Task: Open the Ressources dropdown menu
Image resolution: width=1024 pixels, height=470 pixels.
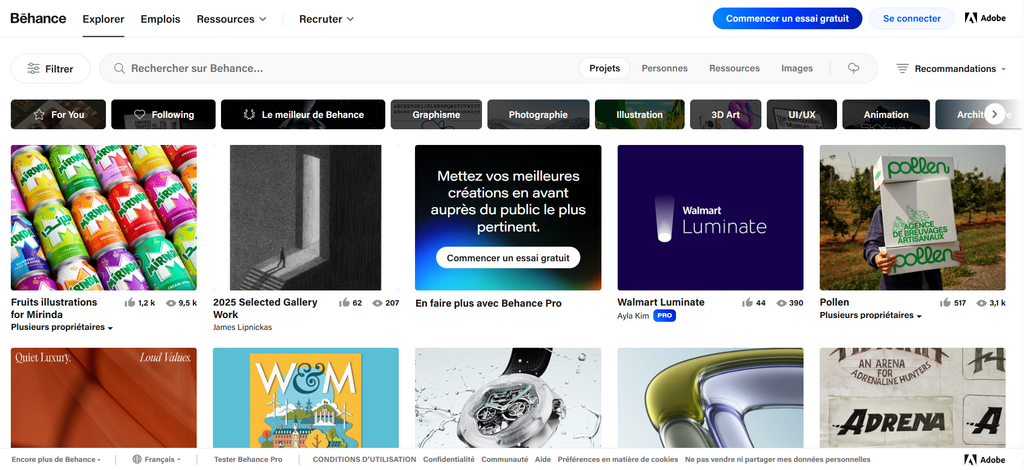Action: pyautogui.click(x=231, y=19)
